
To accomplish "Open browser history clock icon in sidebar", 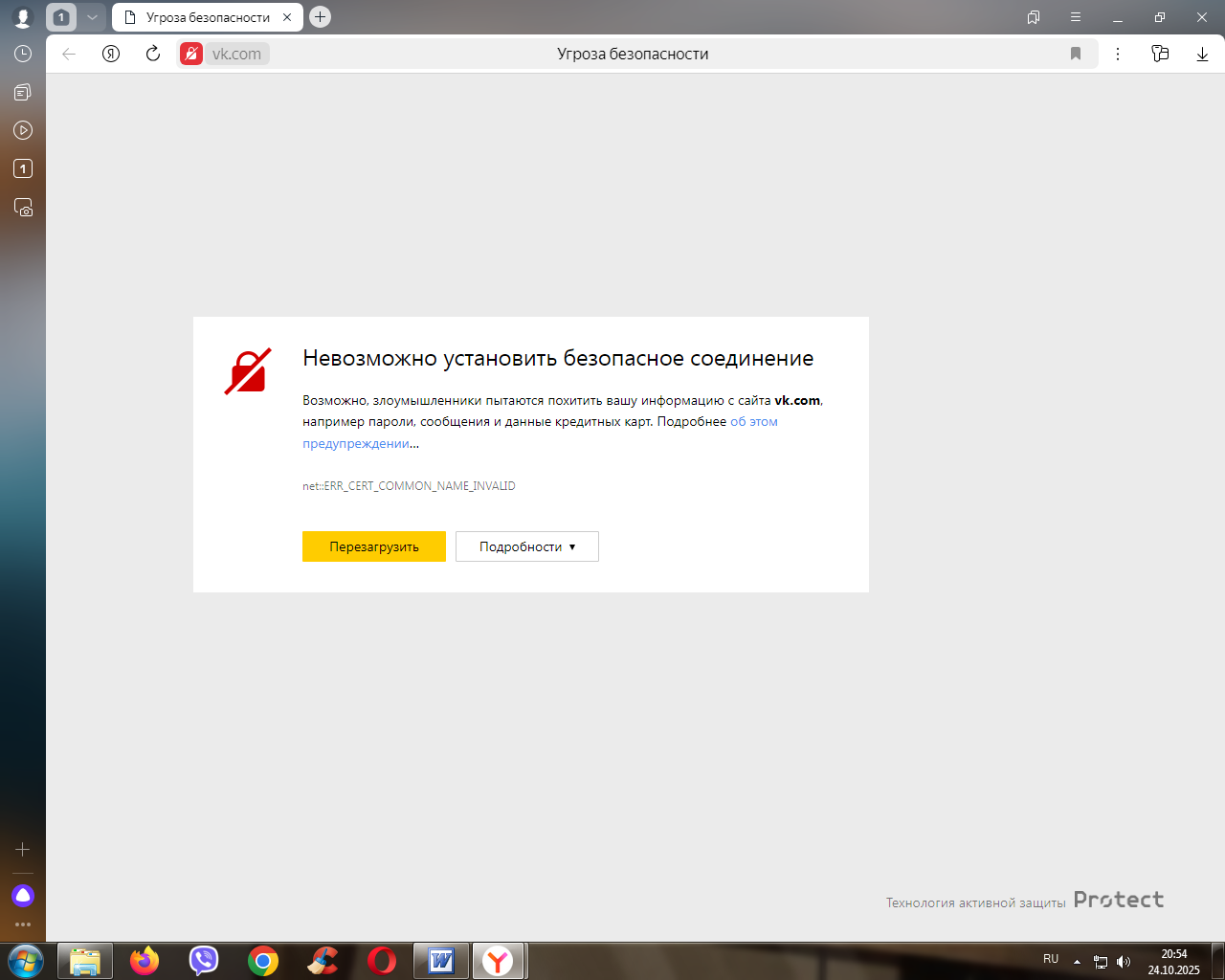I will (23, 54).
